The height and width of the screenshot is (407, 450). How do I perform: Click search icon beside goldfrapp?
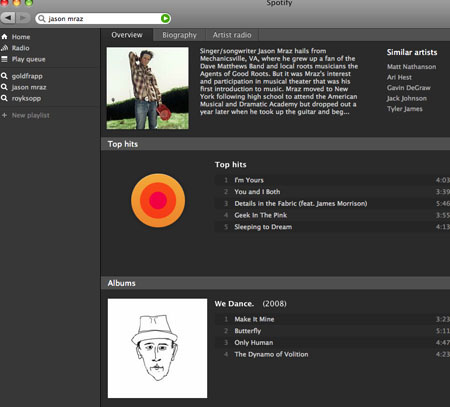(x=4, y=76)
